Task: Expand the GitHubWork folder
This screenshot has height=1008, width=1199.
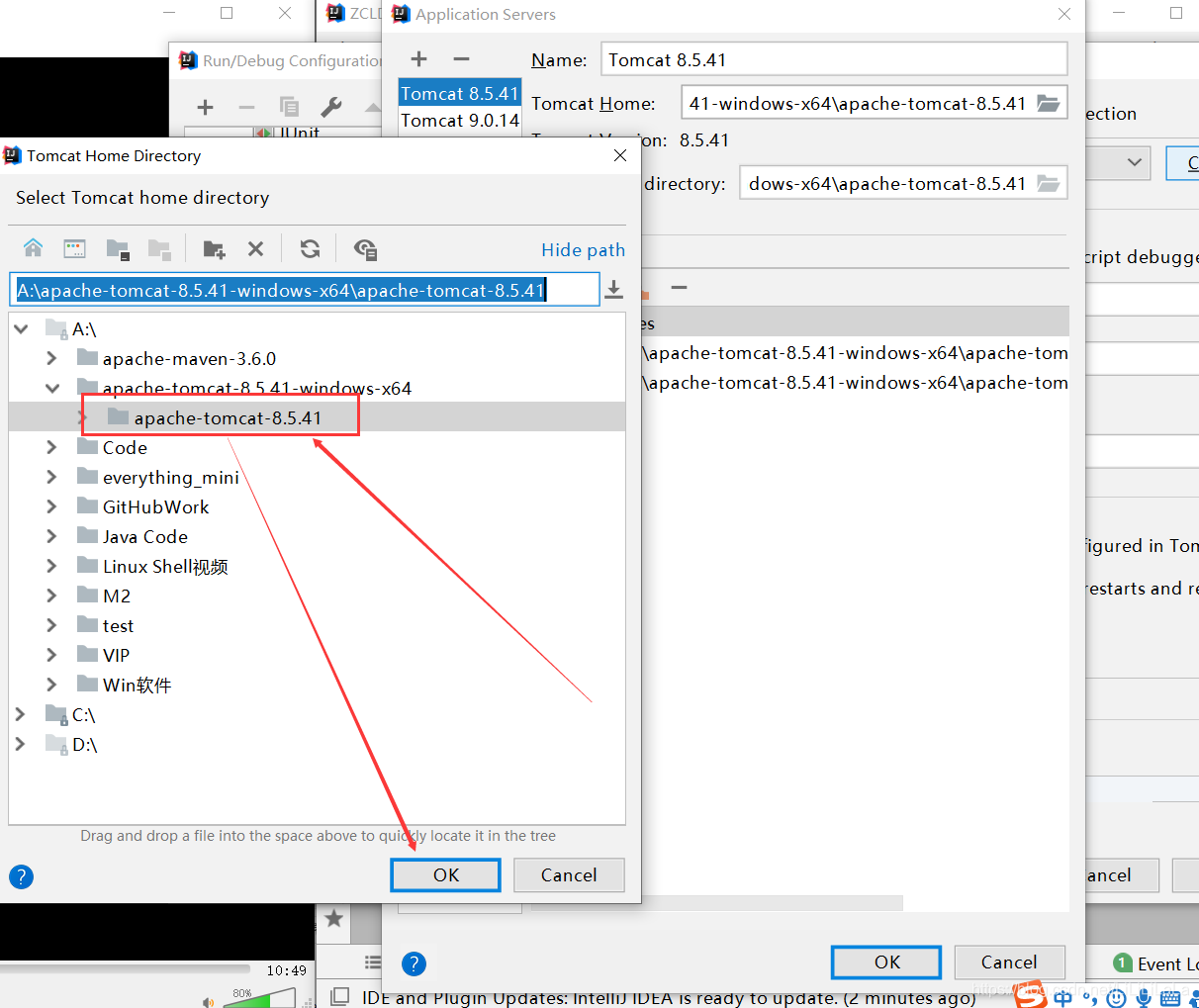Action: point(51,506)
